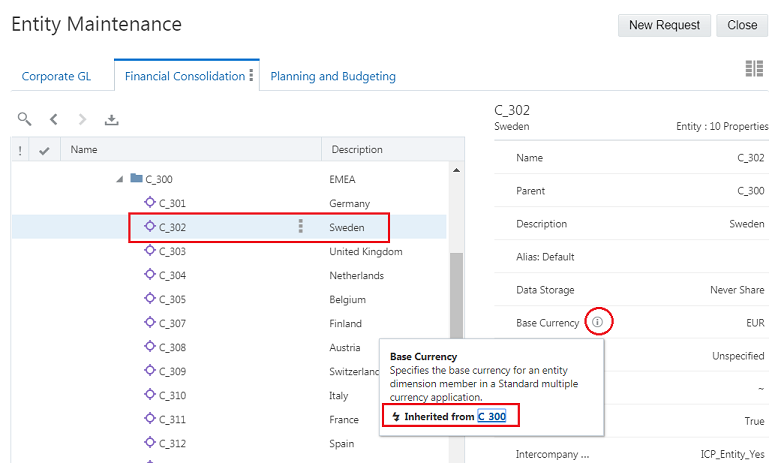Click the Parent property value C_300
The width and height of the screenshot is (775, 463).
click(751, 191)
